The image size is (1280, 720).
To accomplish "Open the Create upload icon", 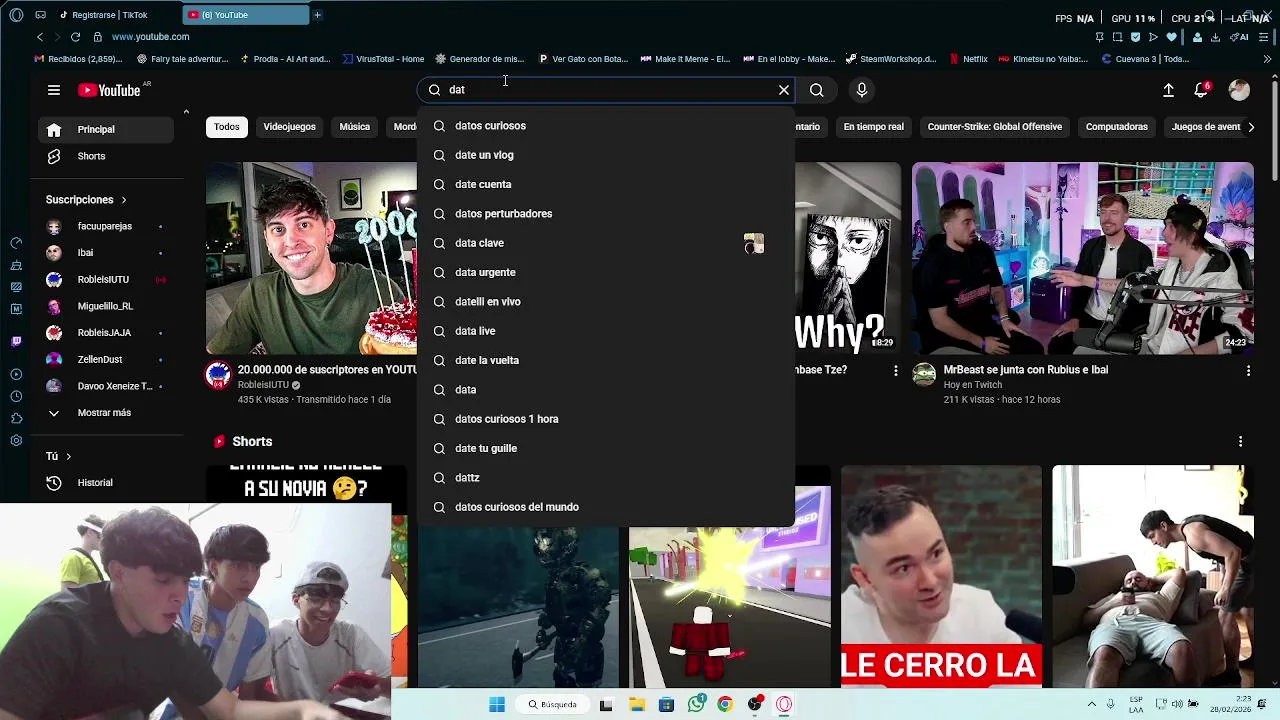I will 1168,90.
